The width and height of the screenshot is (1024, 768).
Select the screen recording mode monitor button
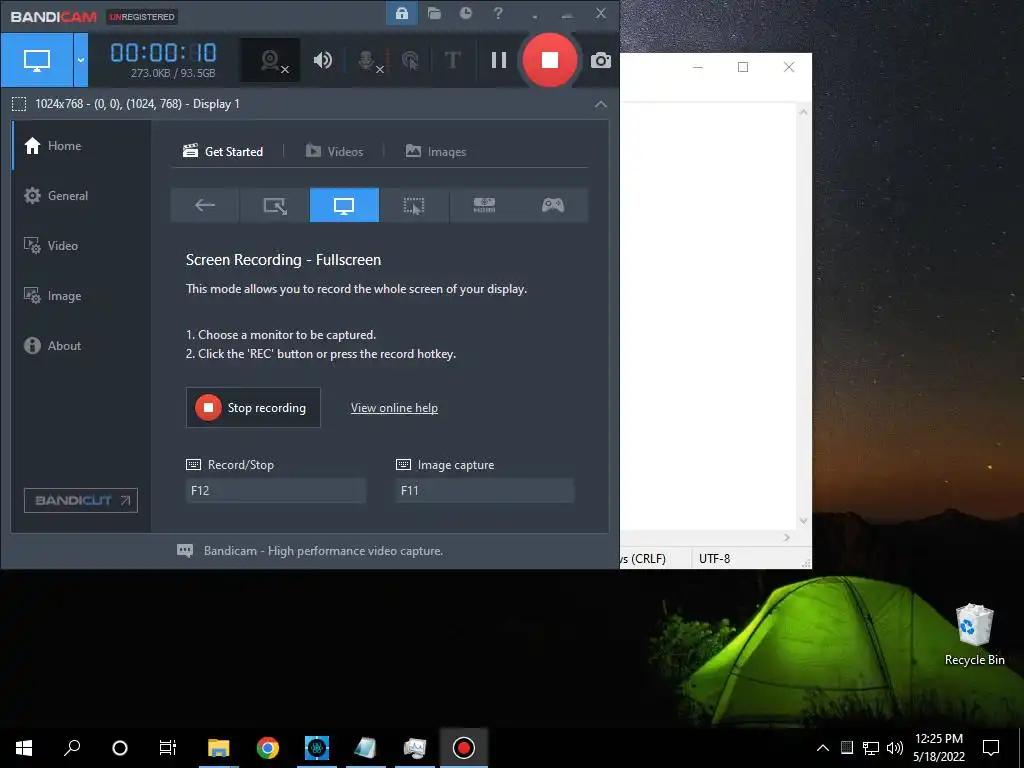tap(37, 60)
